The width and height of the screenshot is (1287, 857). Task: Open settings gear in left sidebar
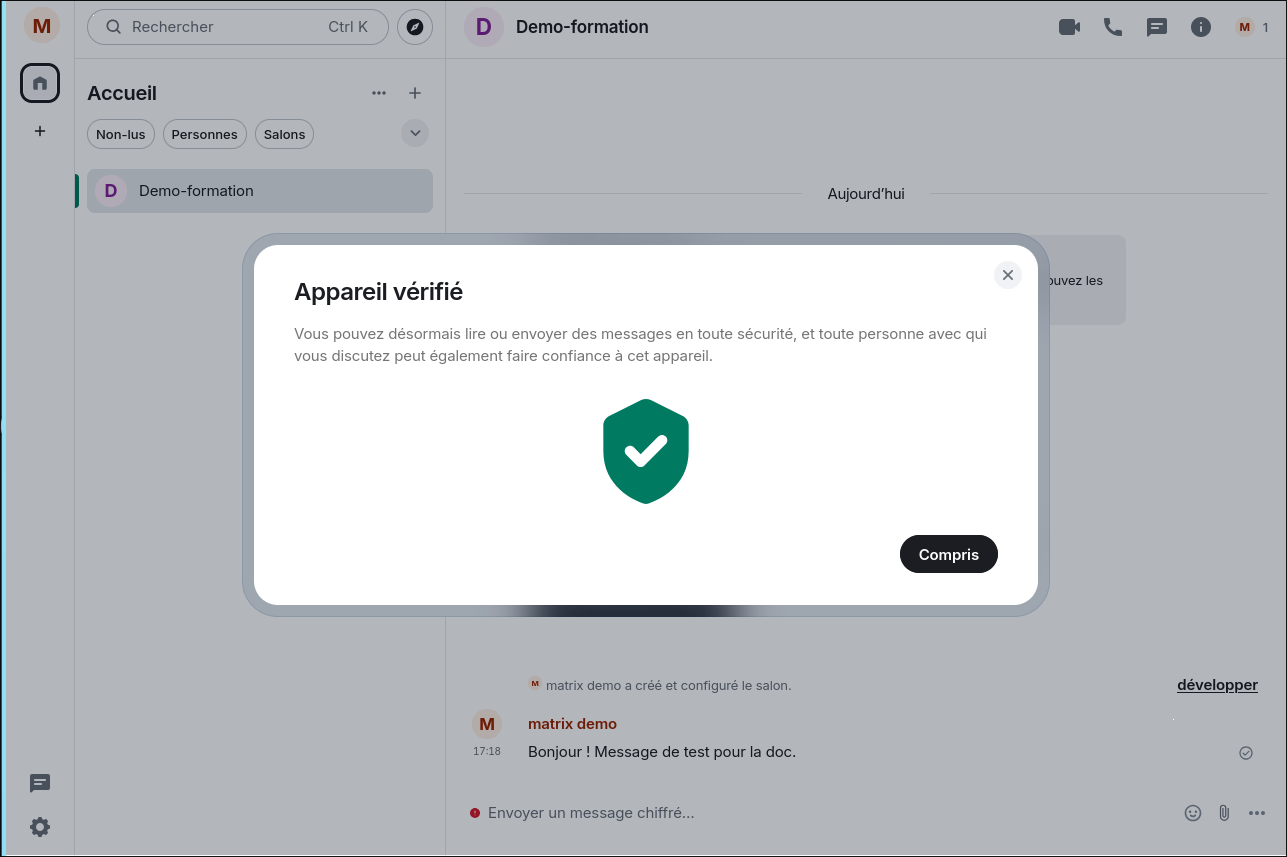pos(40,827)
